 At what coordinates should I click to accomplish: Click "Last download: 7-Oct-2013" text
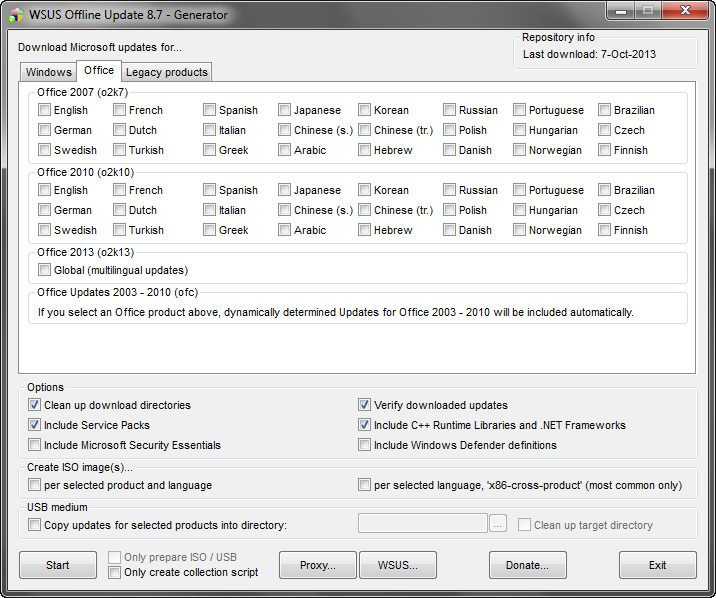(x=589, y=54)
